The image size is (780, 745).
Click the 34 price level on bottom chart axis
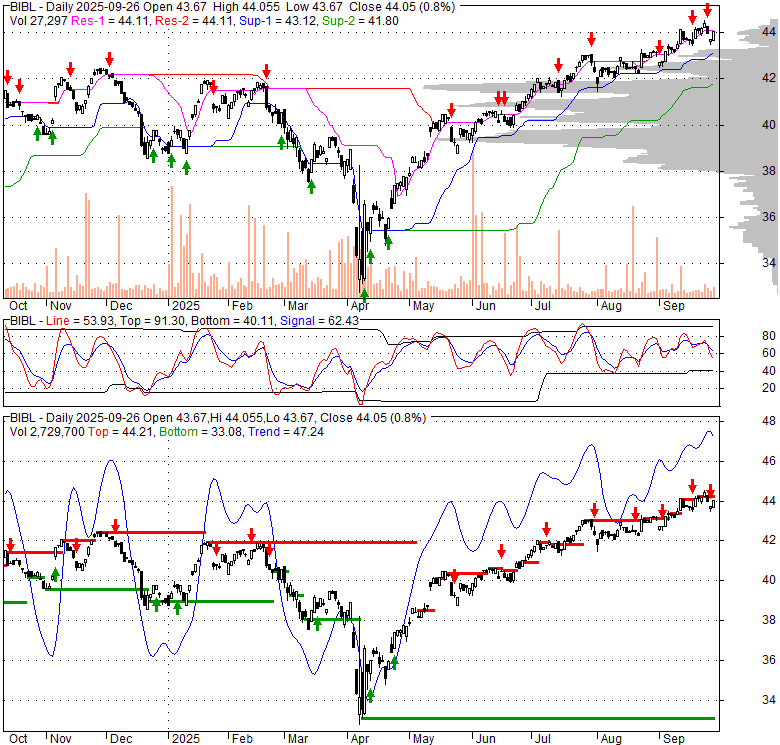tap(769, 700)
